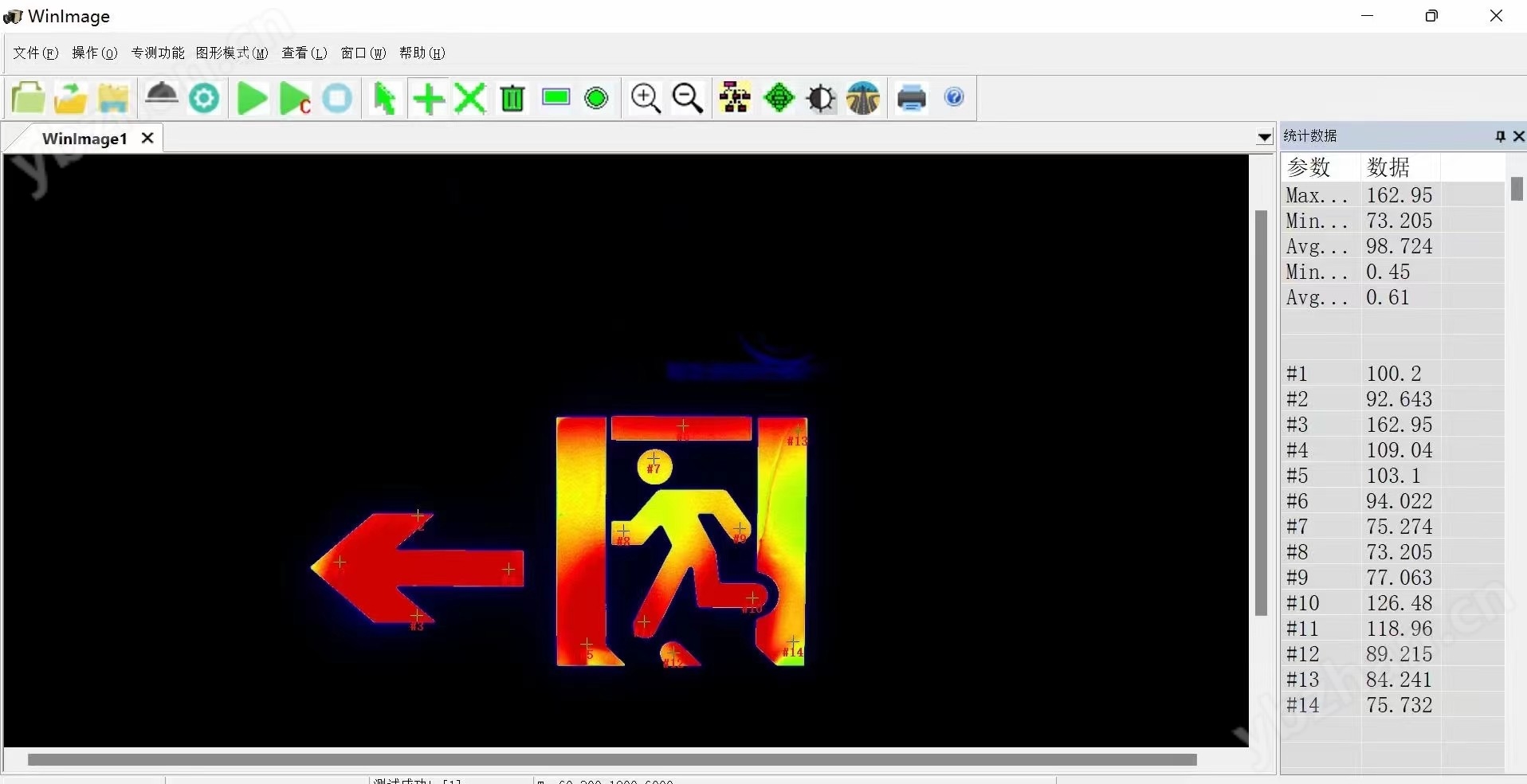Viewport: 1527px width, 784px height.
Task: Click the dome-shaped device icon
Action: 162,95
